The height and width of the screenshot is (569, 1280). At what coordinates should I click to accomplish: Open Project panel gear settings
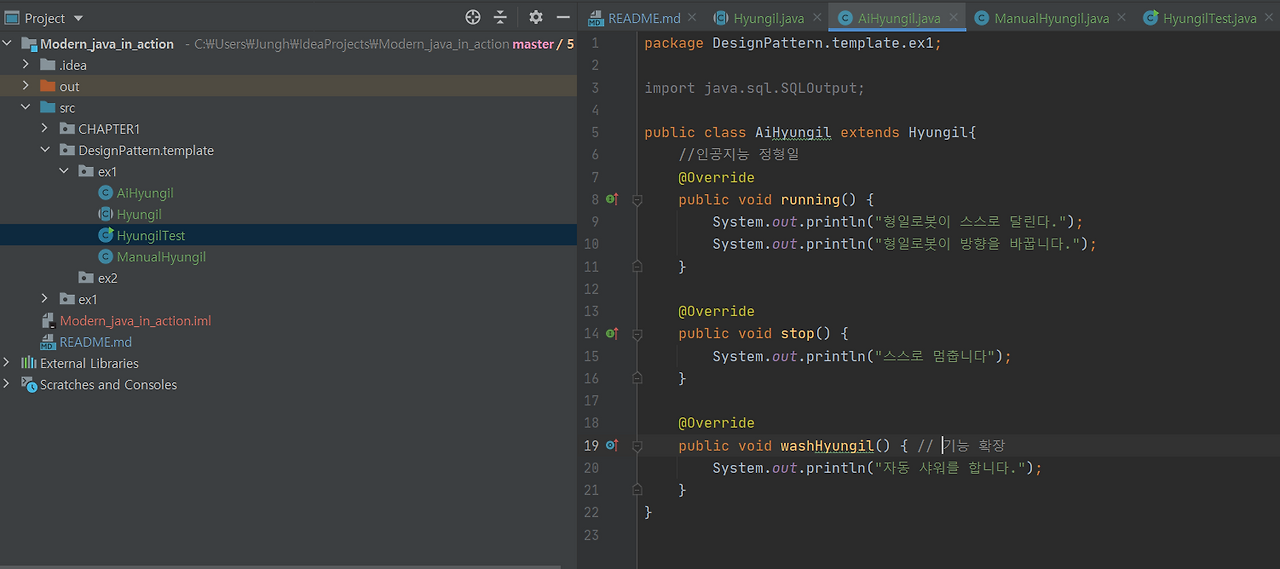536,17
